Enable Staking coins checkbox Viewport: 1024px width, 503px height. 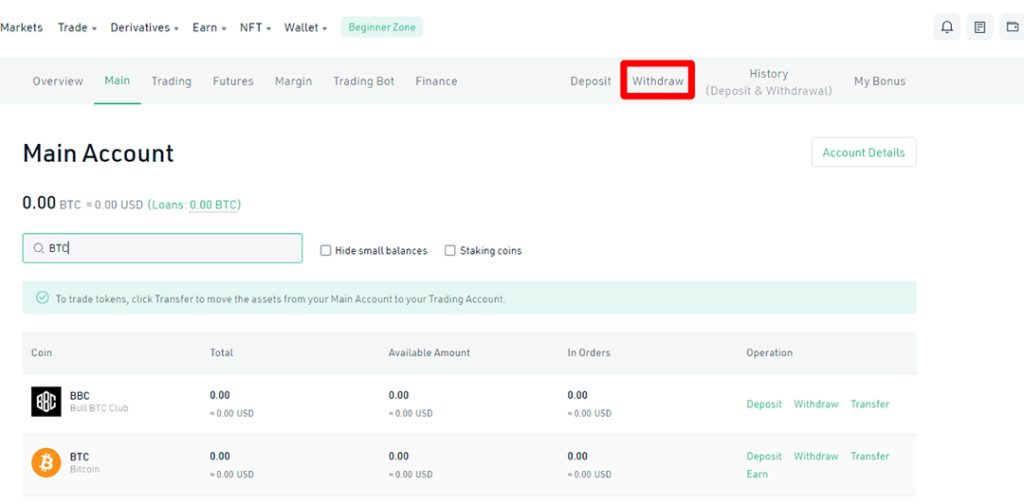[x=450, y=250]
